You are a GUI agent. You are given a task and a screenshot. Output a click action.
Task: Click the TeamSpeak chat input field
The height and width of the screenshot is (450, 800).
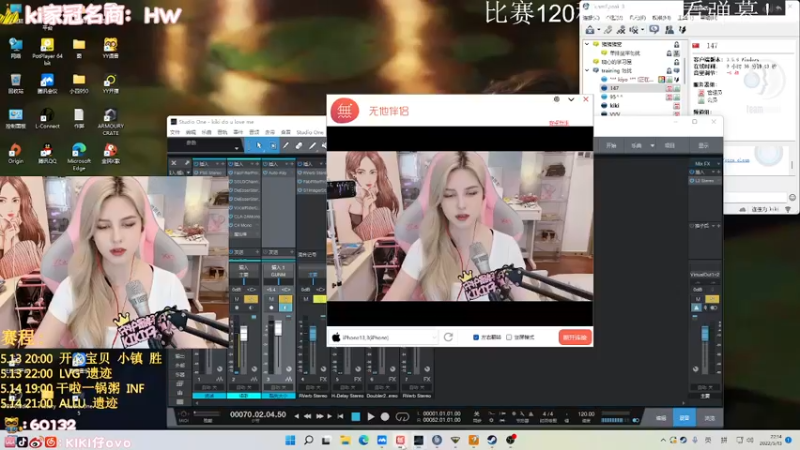[x=756, y=197]
